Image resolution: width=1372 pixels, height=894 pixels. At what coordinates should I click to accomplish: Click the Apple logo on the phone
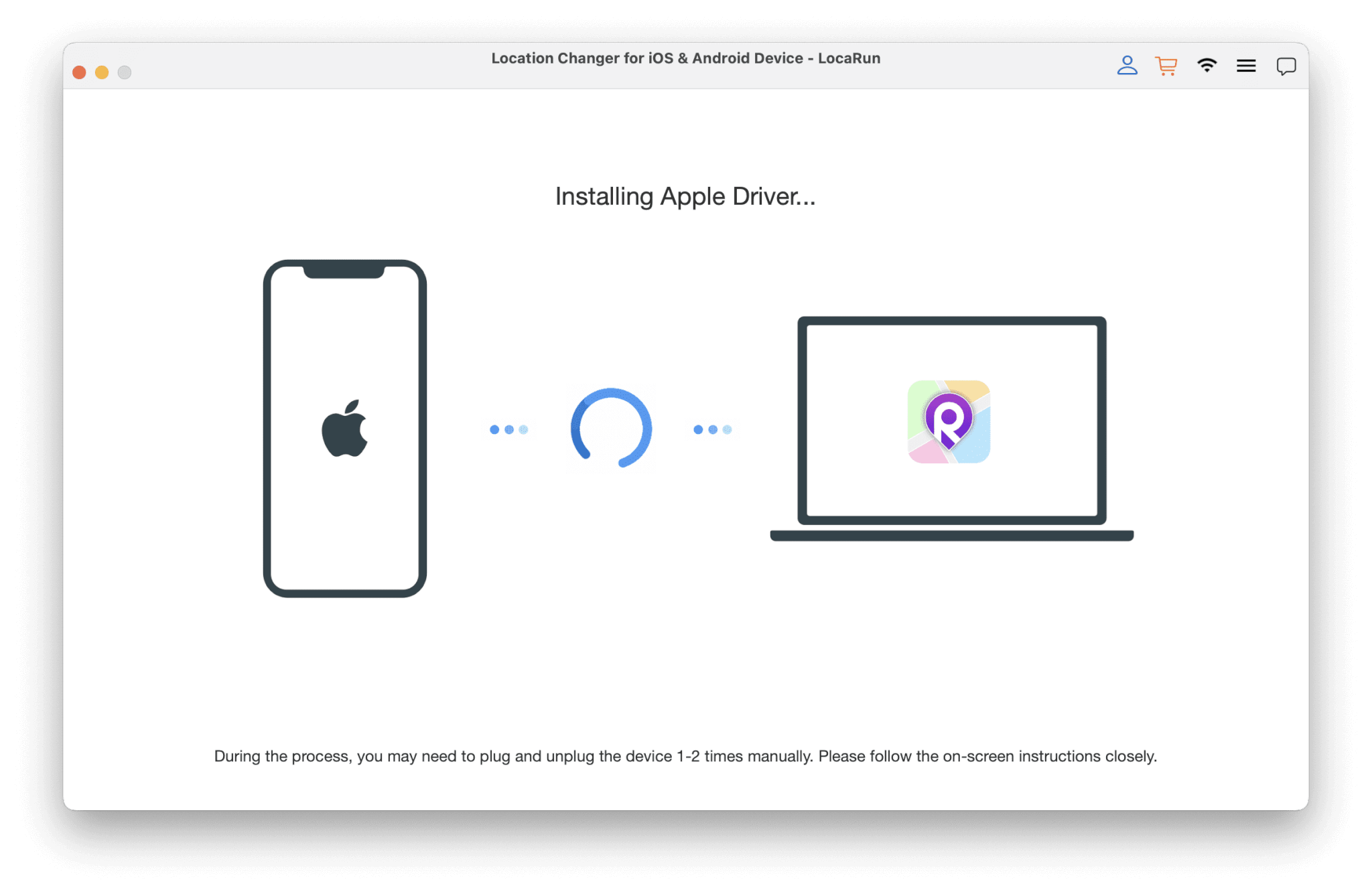(345, 429)
